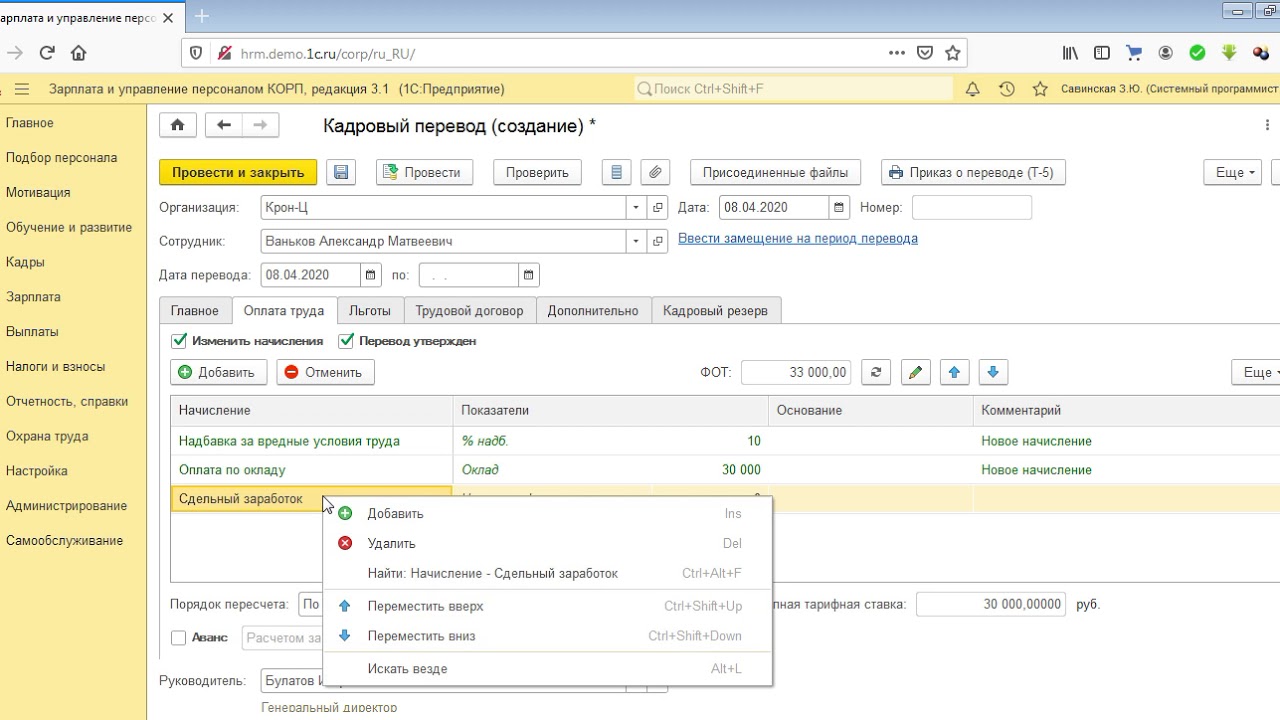1280x720 pixels.
Task: Open Сотрудник record with the open icon
Action: tap(658, 241)
